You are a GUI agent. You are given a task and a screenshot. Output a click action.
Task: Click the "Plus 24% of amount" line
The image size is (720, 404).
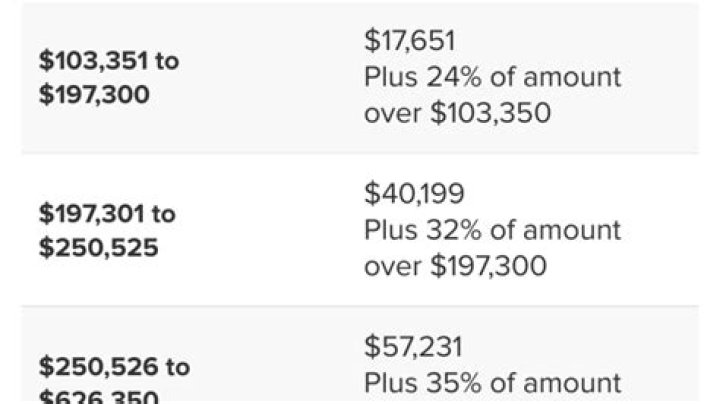pos(492,77)
